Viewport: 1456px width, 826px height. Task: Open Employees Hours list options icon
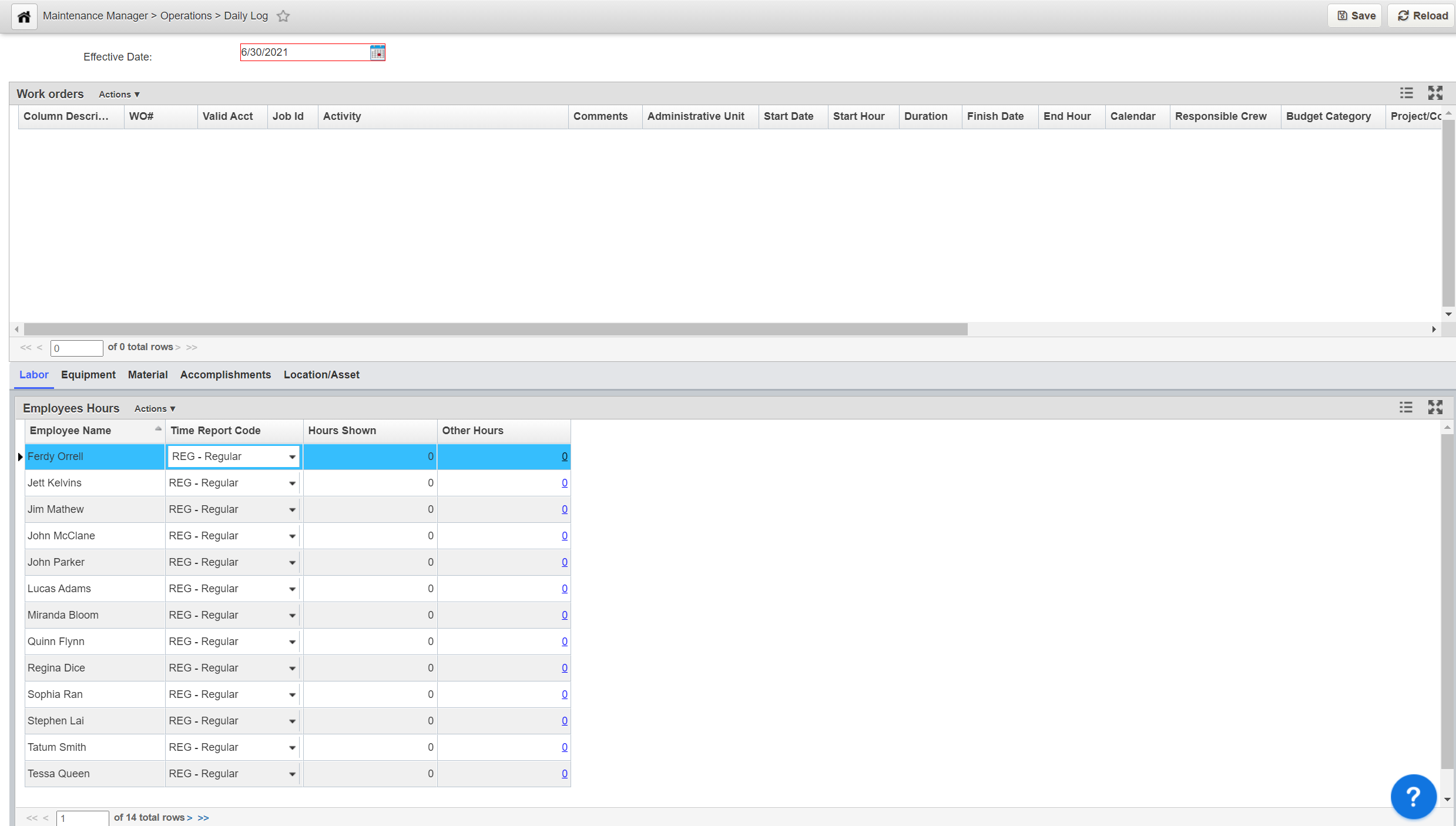[1406, 408]
